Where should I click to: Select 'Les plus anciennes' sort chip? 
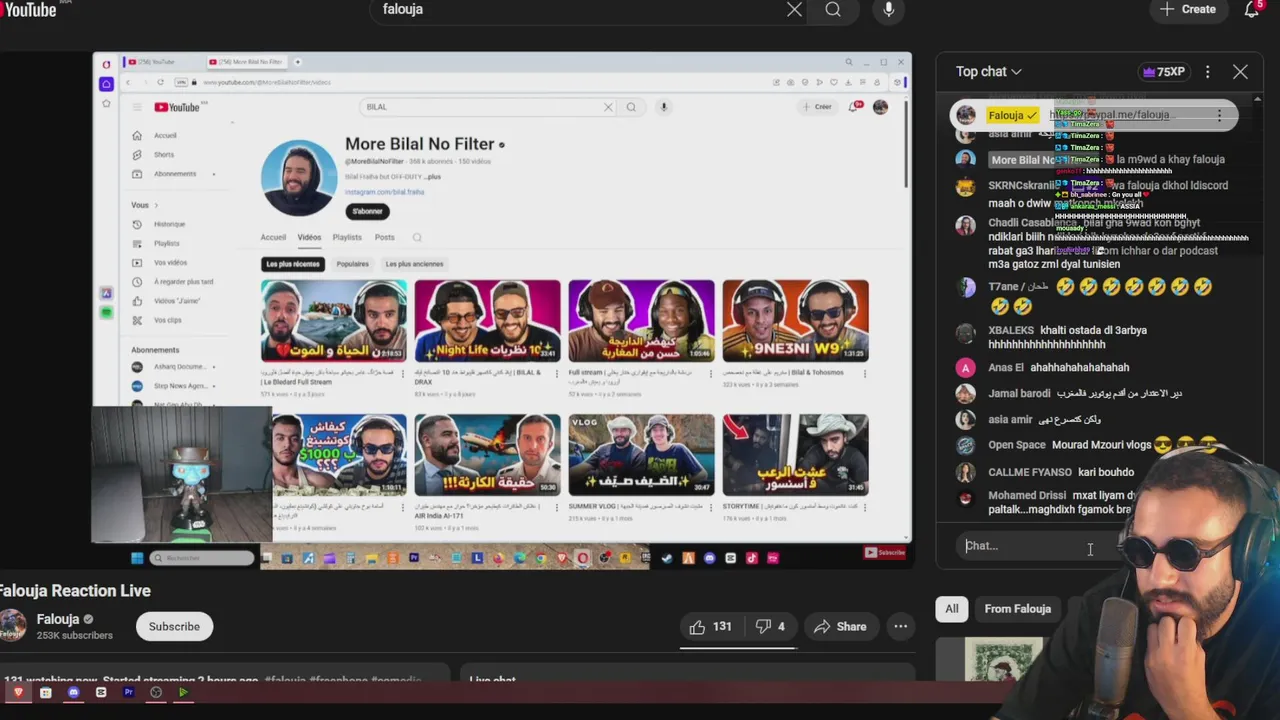[414, 264]
